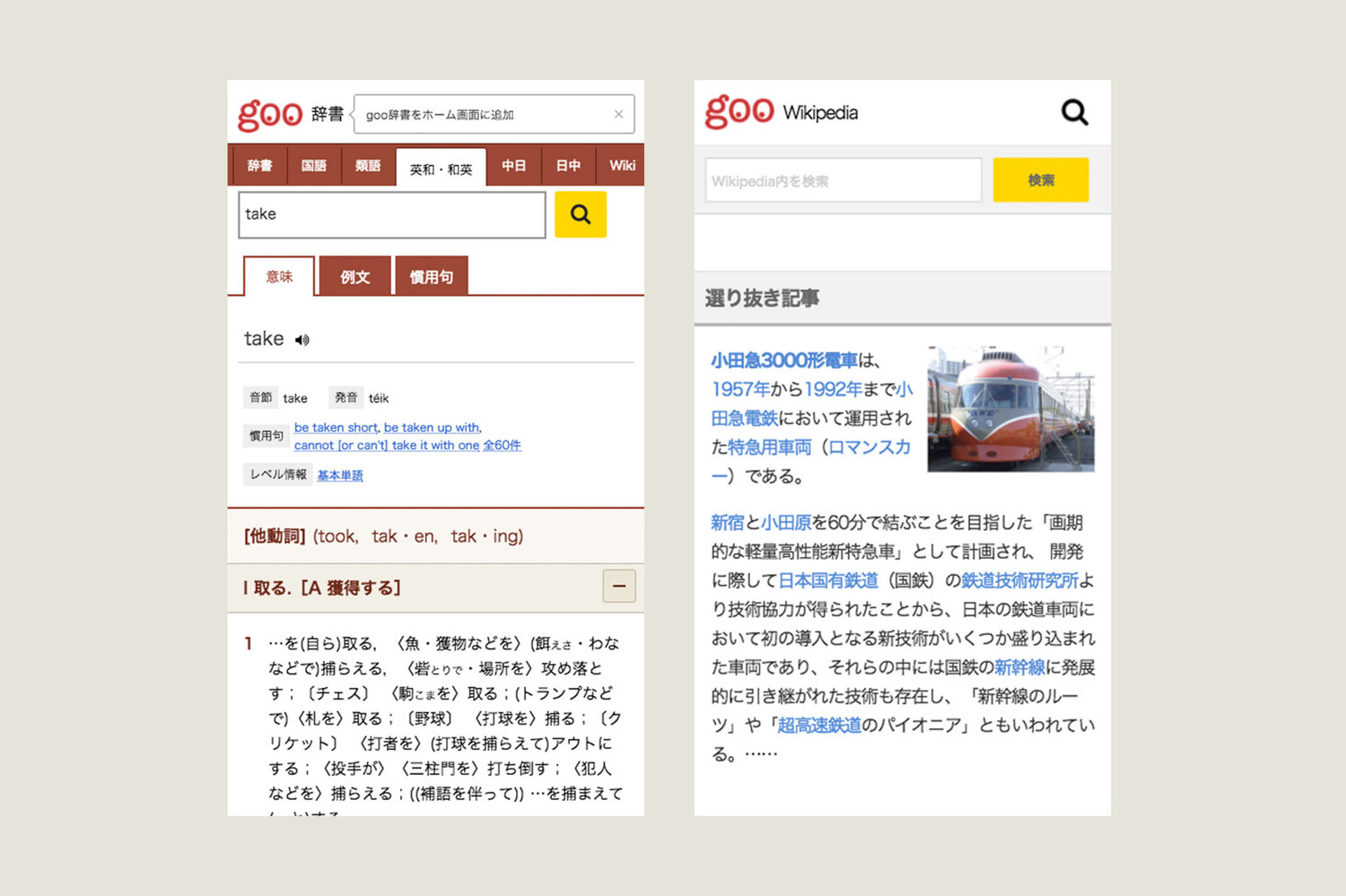Switch to the 類語 tab
The image size is (1346, 896).
tap(368, 165)
